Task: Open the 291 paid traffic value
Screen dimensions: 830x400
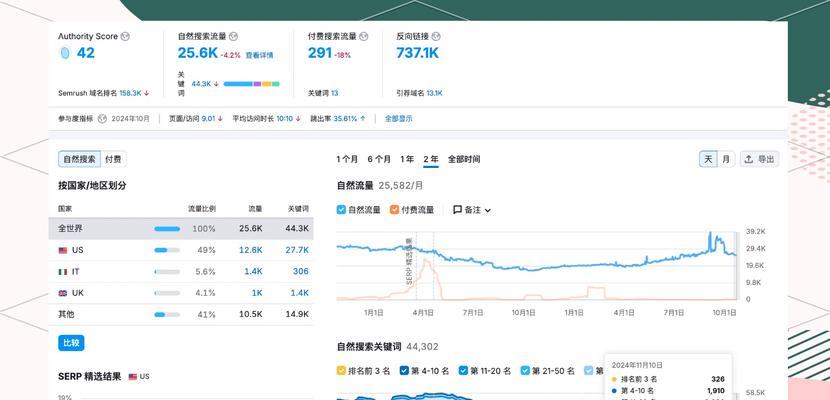Action: (x=320, y=53)
